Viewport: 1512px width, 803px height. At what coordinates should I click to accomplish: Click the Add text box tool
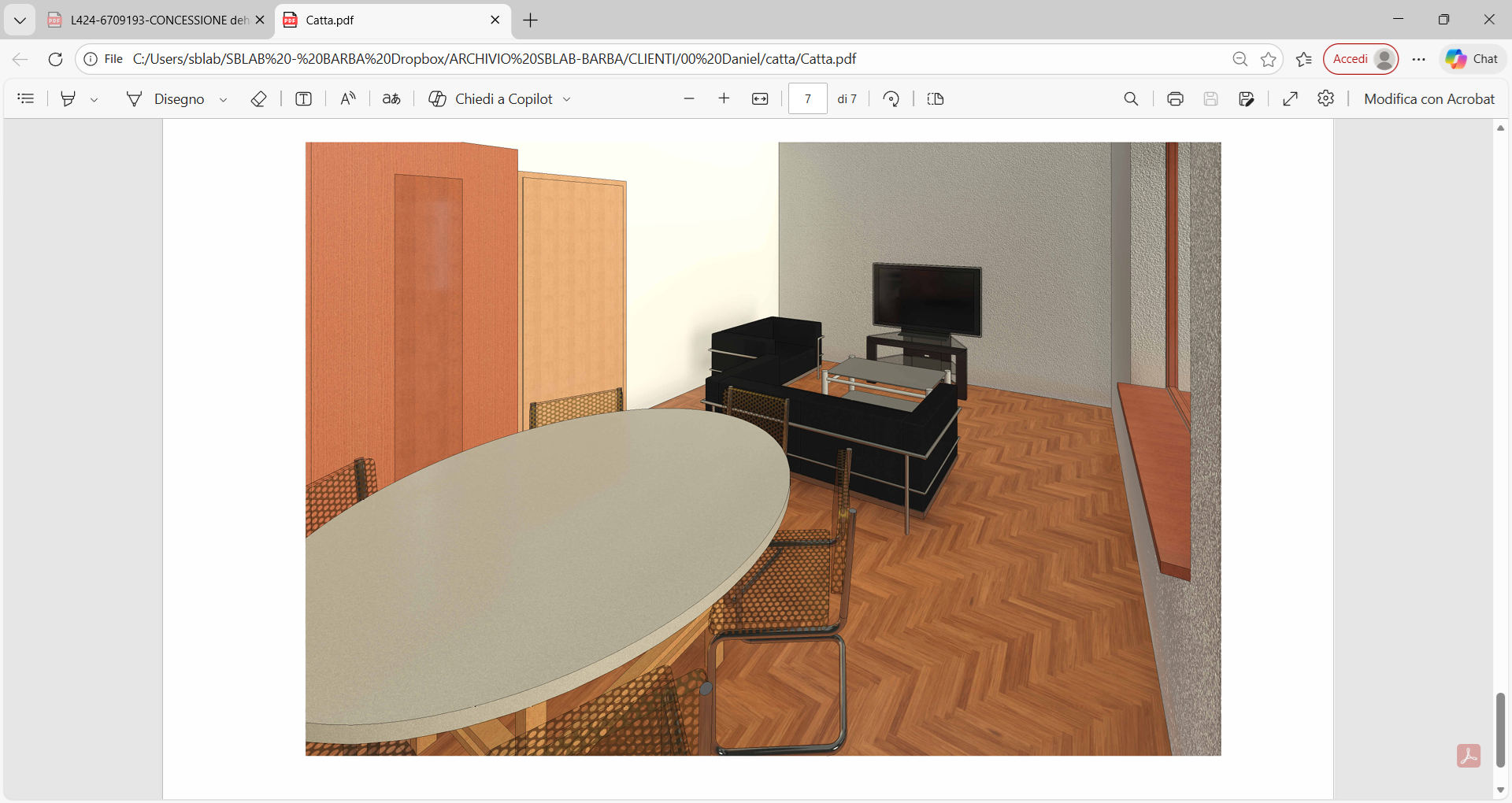[303, 99]
